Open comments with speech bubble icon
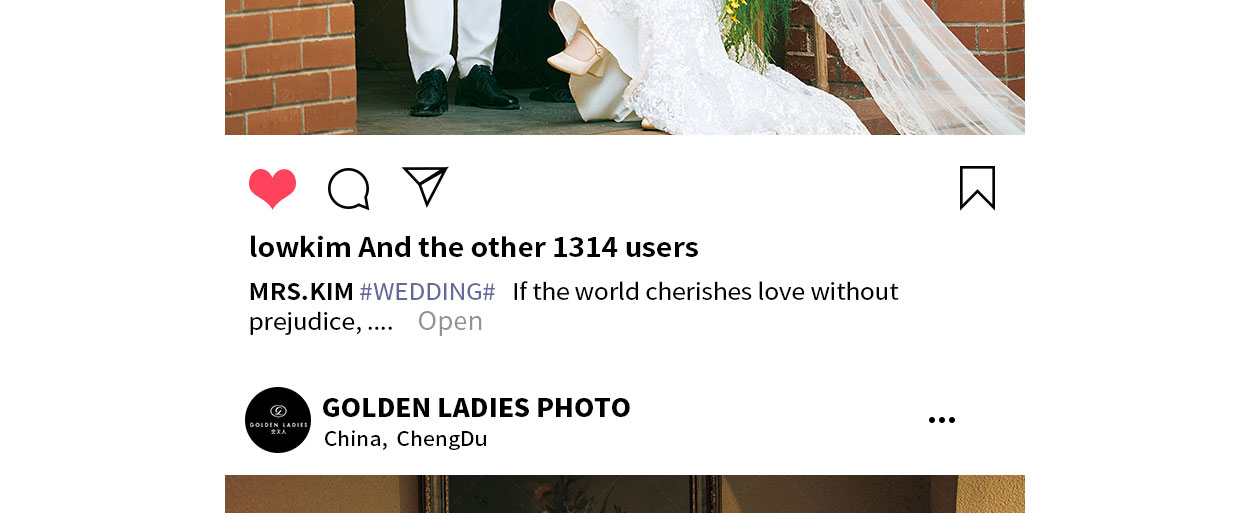 click(349, 189)
